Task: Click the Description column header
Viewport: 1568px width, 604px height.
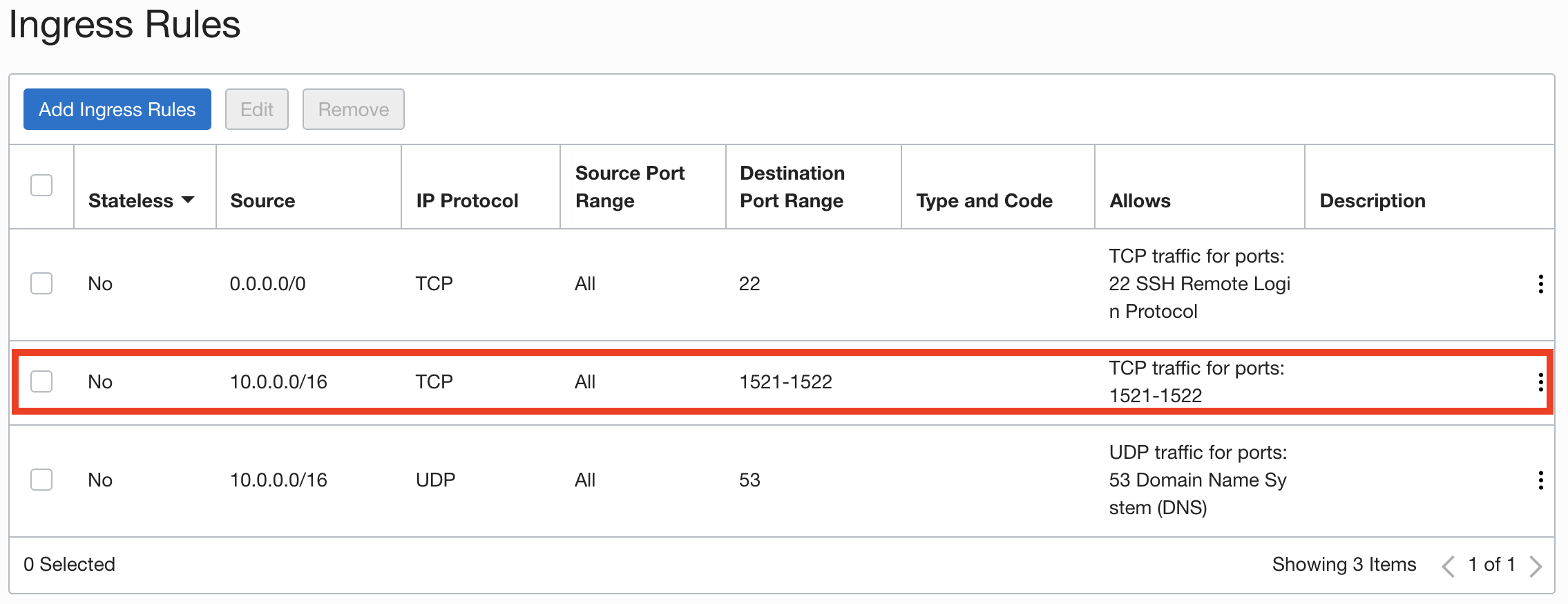Action: pyautogui.click(x=1373, y=200)
